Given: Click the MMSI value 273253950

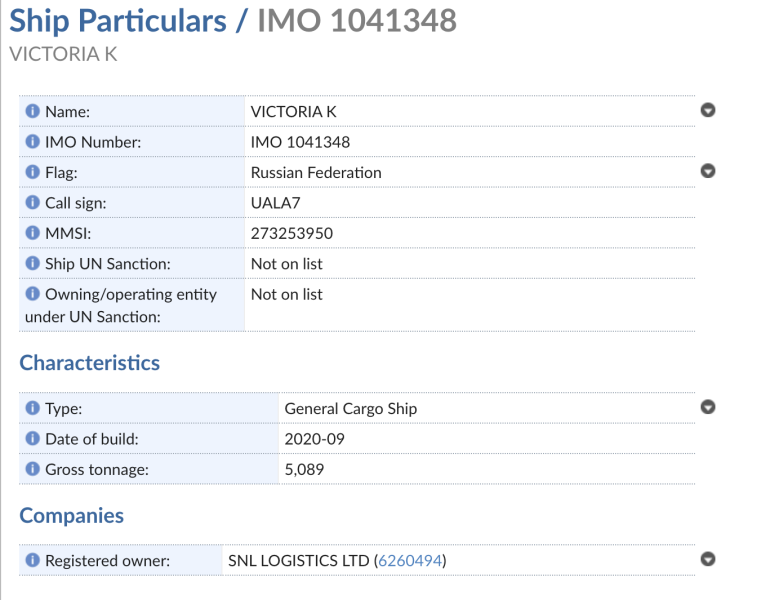Looking at the screenshot, I should click(x=292, y=233).
